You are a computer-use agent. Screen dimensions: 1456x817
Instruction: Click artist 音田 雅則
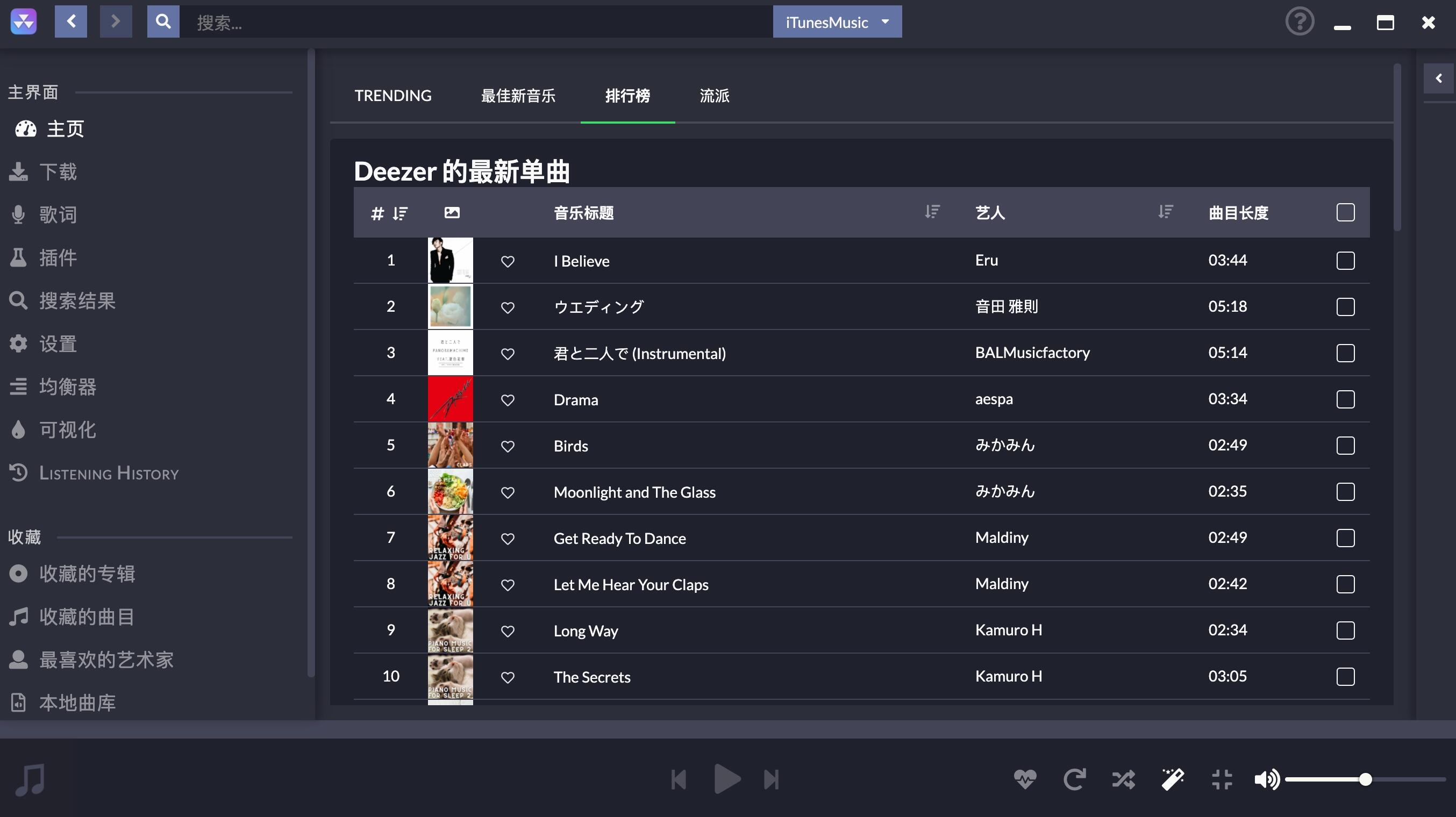click(x=1006, y=306)
